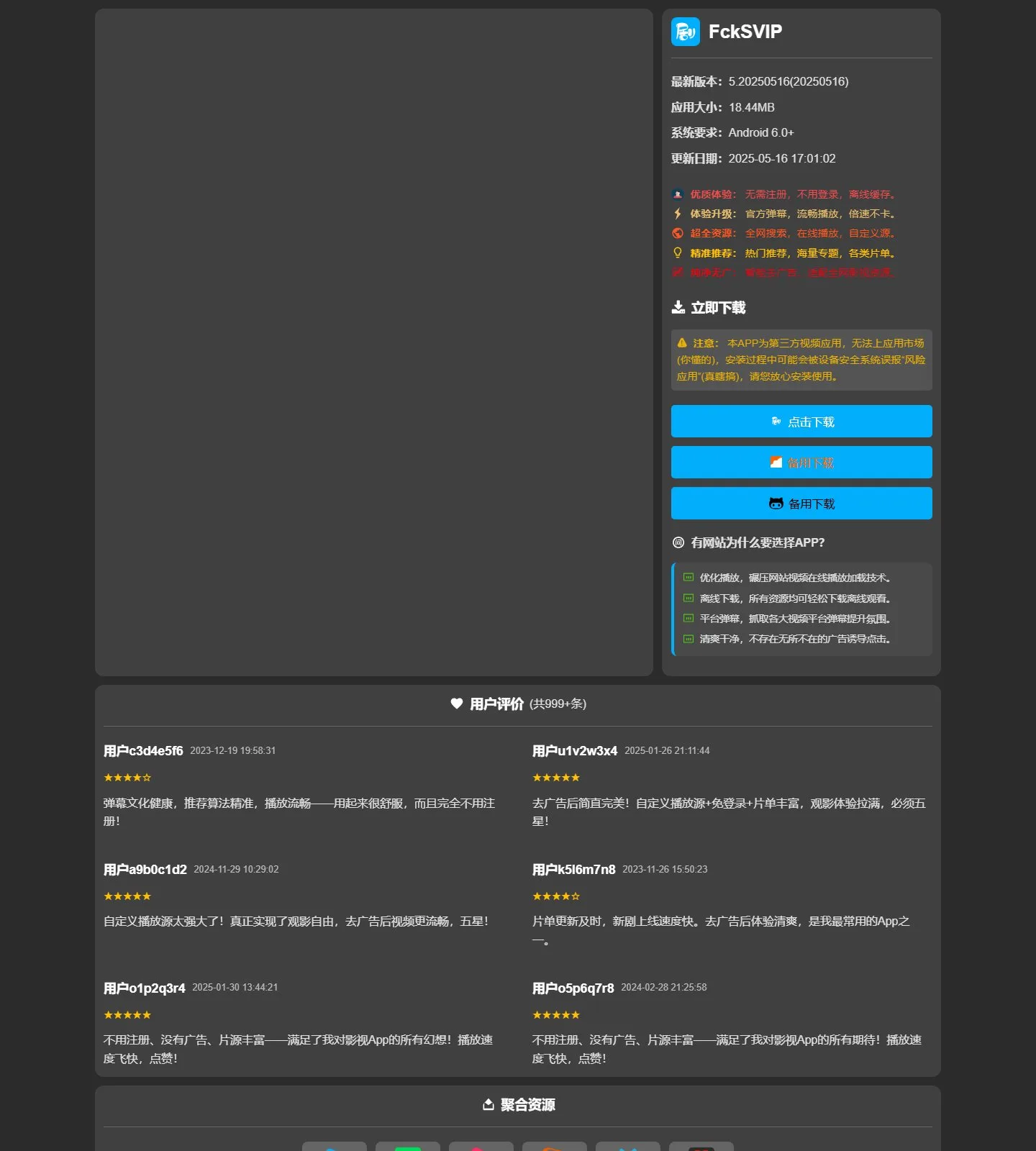Viewport: 1036px width, 1151px height.
Task: Click the 注意 third-party app warning notice
Action: tap(801, 360)
